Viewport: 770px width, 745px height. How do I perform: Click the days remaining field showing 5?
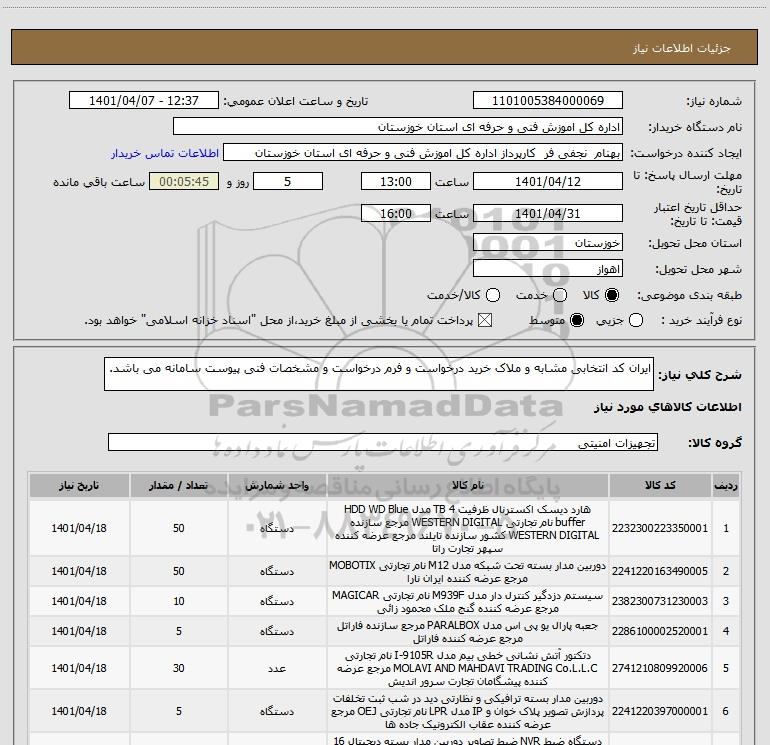(288, 181)
